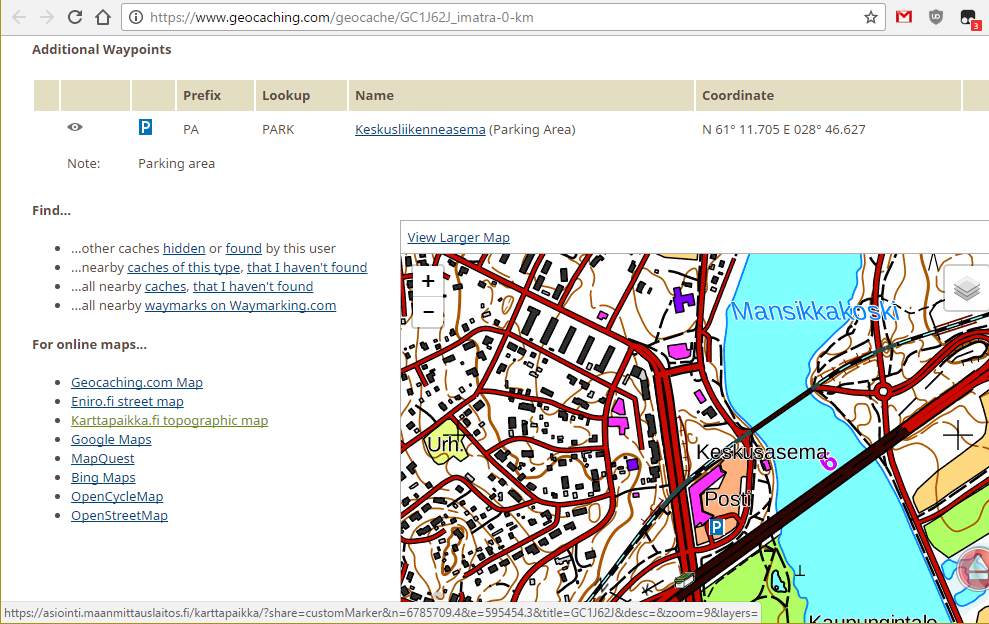The height and width of the screenshot is (624, 989).
Task: Show other caches hidden by this user
Action: (x=184, y=249)
